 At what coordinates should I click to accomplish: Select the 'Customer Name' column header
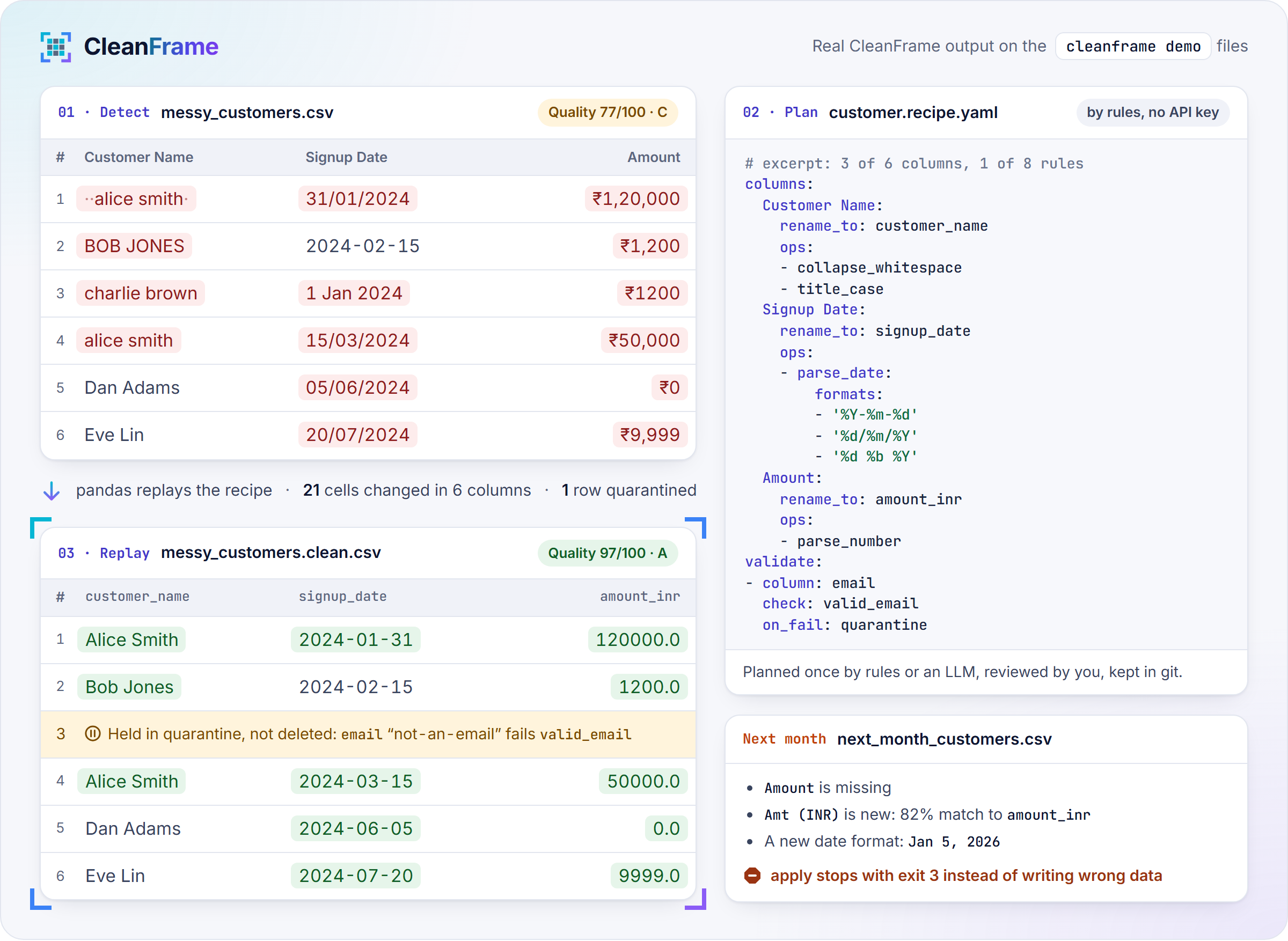click(139, 157)
